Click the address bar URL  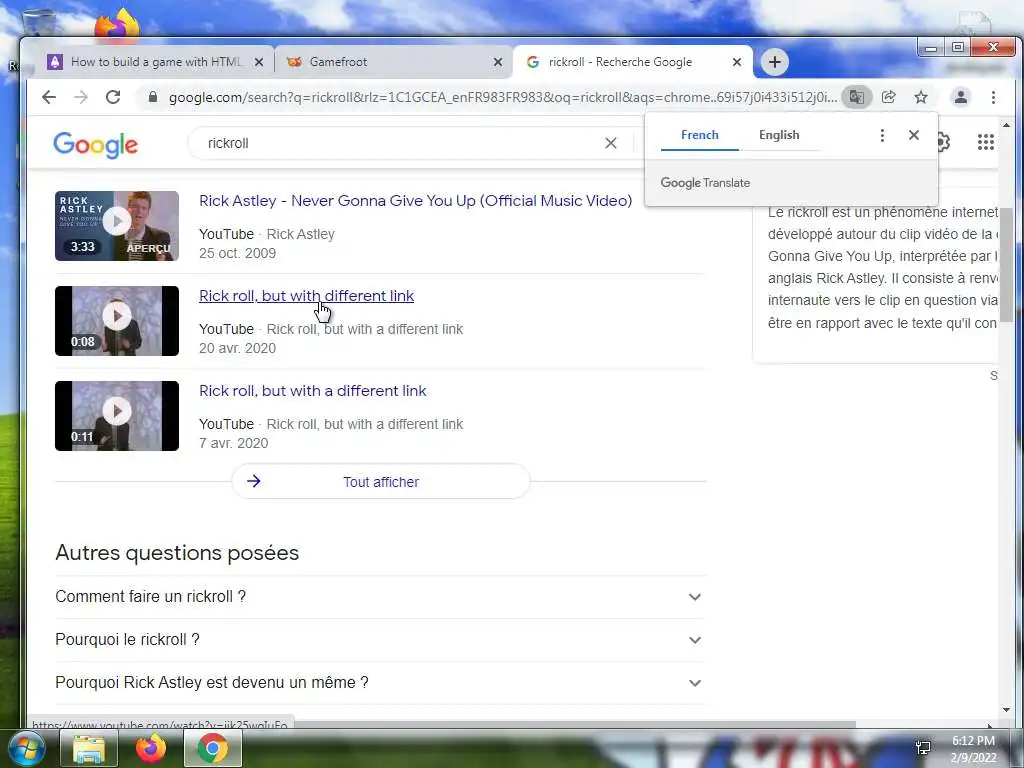tap(502, 97)
